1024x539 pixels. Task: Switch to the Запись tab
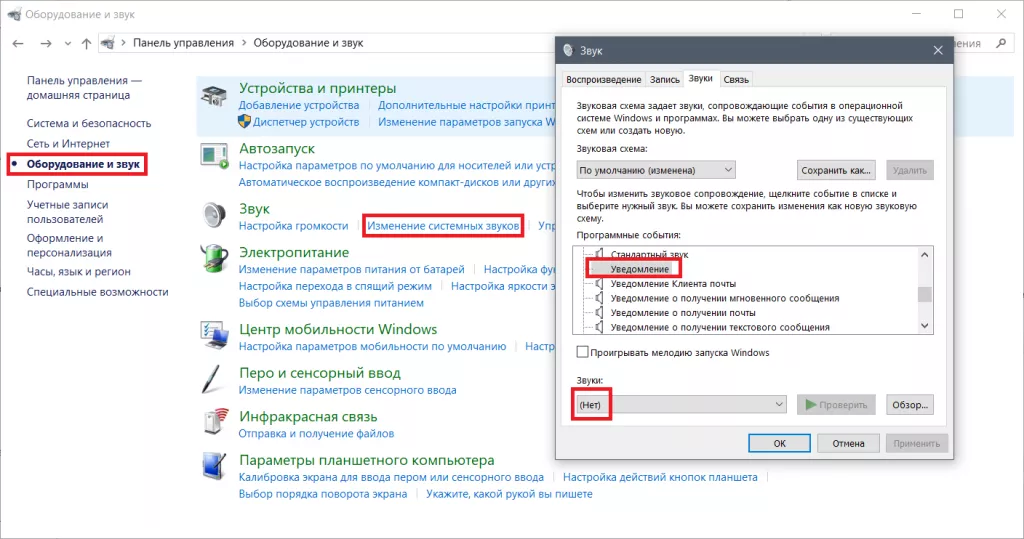tap(665, 80)
